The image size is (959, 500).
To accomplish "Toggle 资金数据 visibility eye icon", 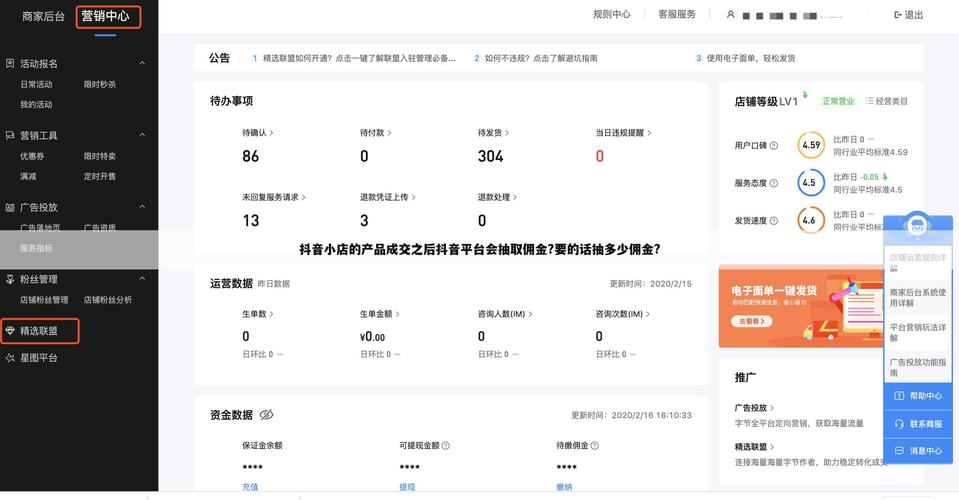I will [266, 415].
